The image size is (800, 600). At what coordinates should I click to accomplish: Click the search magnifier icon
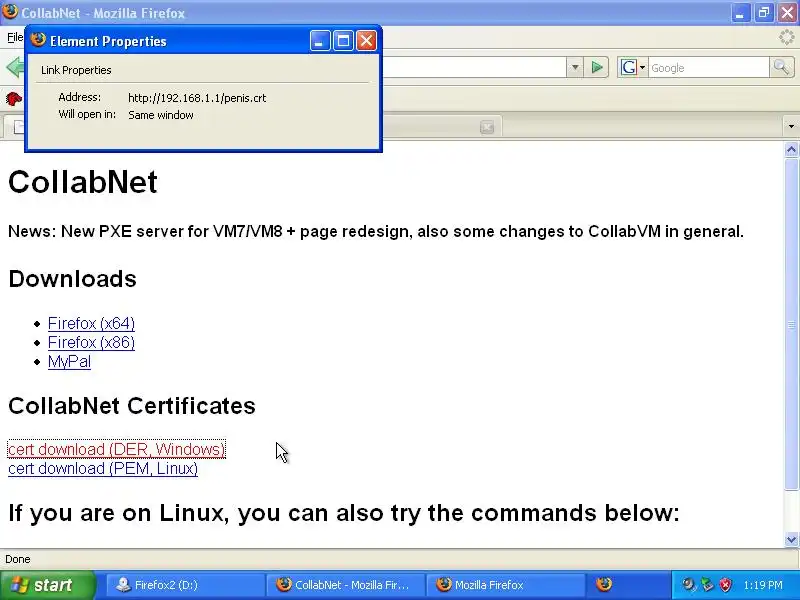point(781,67)
